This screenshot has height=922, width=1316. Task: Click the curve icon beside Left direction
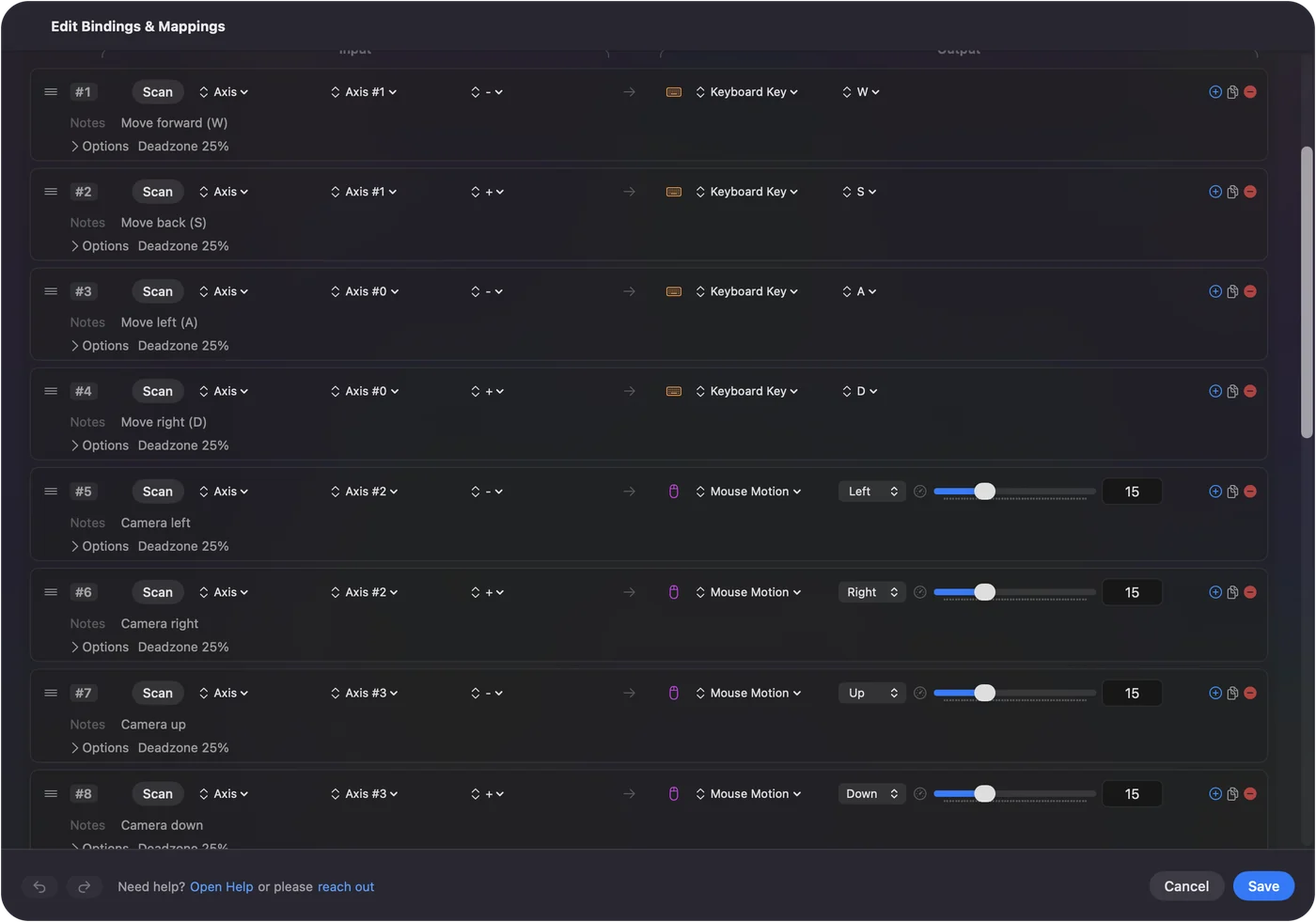coord(920,492)
